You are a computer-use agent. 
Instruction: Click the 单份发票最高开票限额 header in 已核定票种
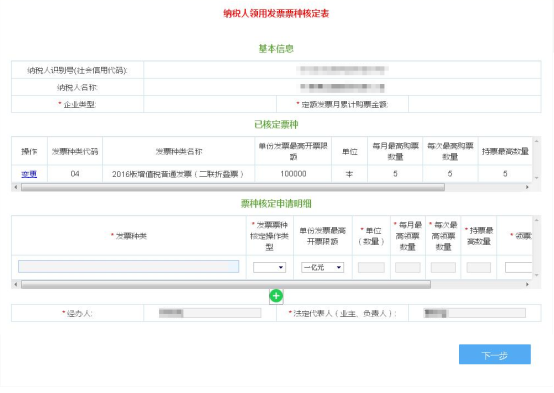pyautogui.click(x=293, y=151)
